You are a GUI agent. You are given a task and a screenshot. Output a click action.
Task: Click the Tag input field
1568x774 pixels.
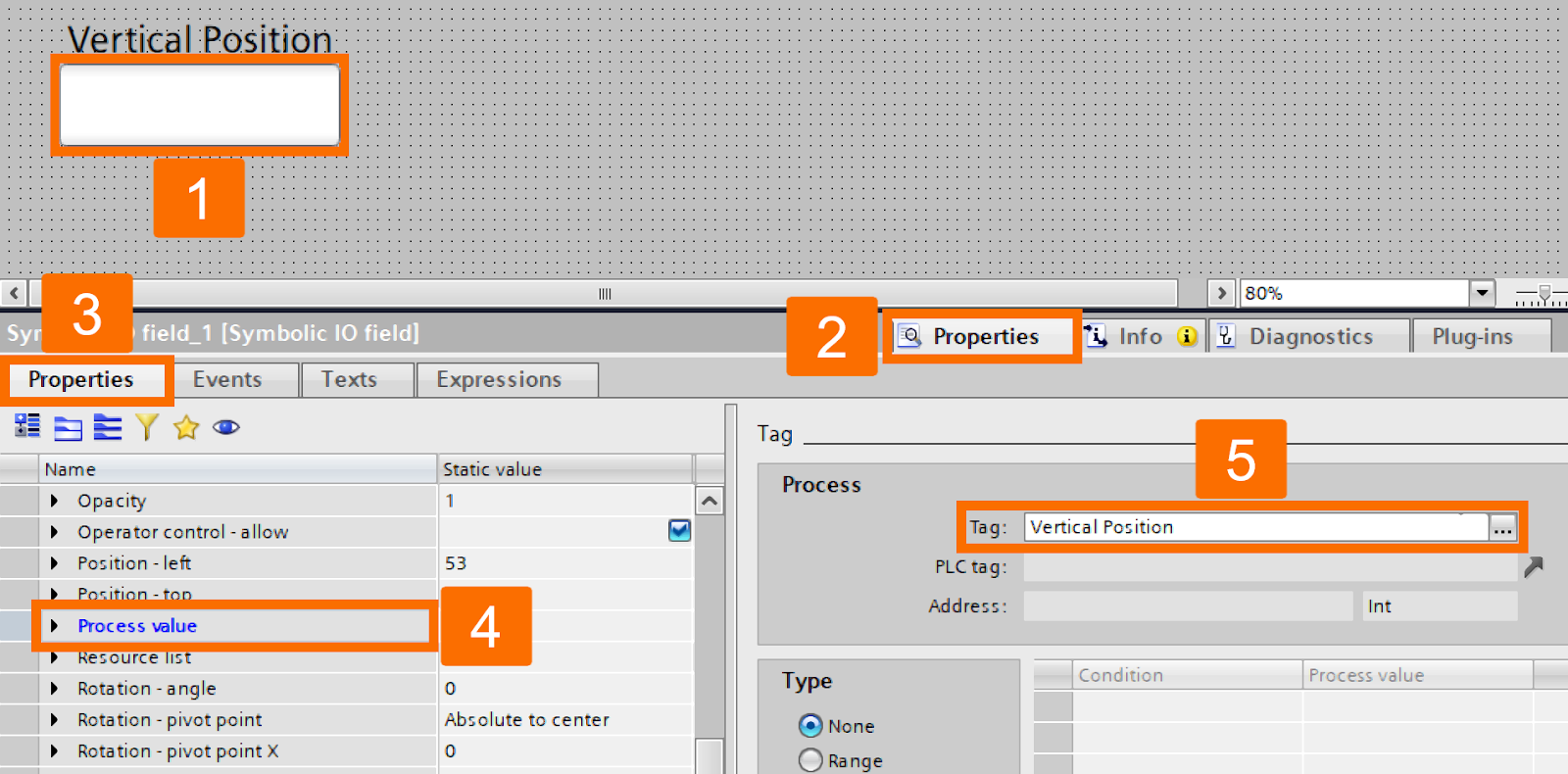point(1256,527)
